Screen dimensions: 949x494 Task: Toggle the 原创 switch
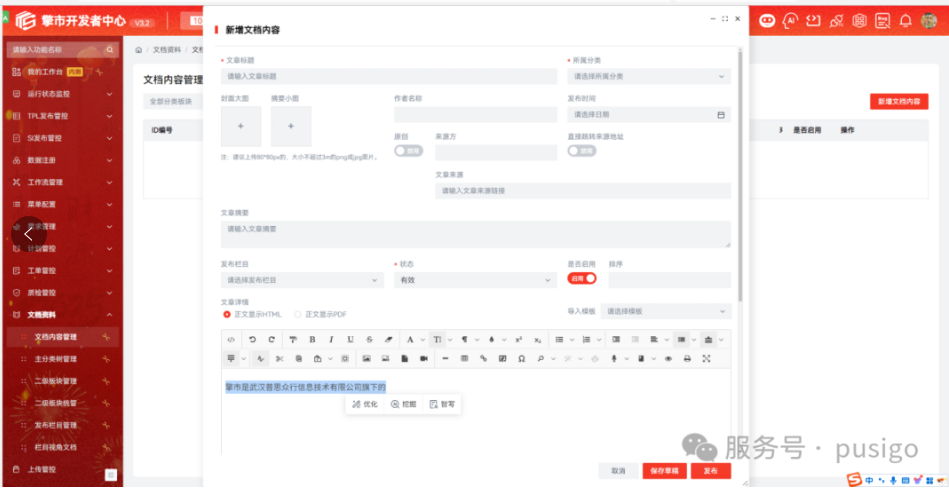coord(409,151)
